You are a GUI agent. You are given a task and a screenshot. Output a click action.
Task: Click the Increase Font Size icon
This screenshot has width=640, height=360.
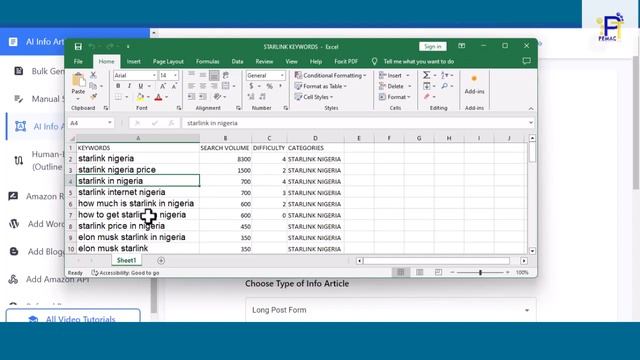pyautogui.click(x=163, y=86)
